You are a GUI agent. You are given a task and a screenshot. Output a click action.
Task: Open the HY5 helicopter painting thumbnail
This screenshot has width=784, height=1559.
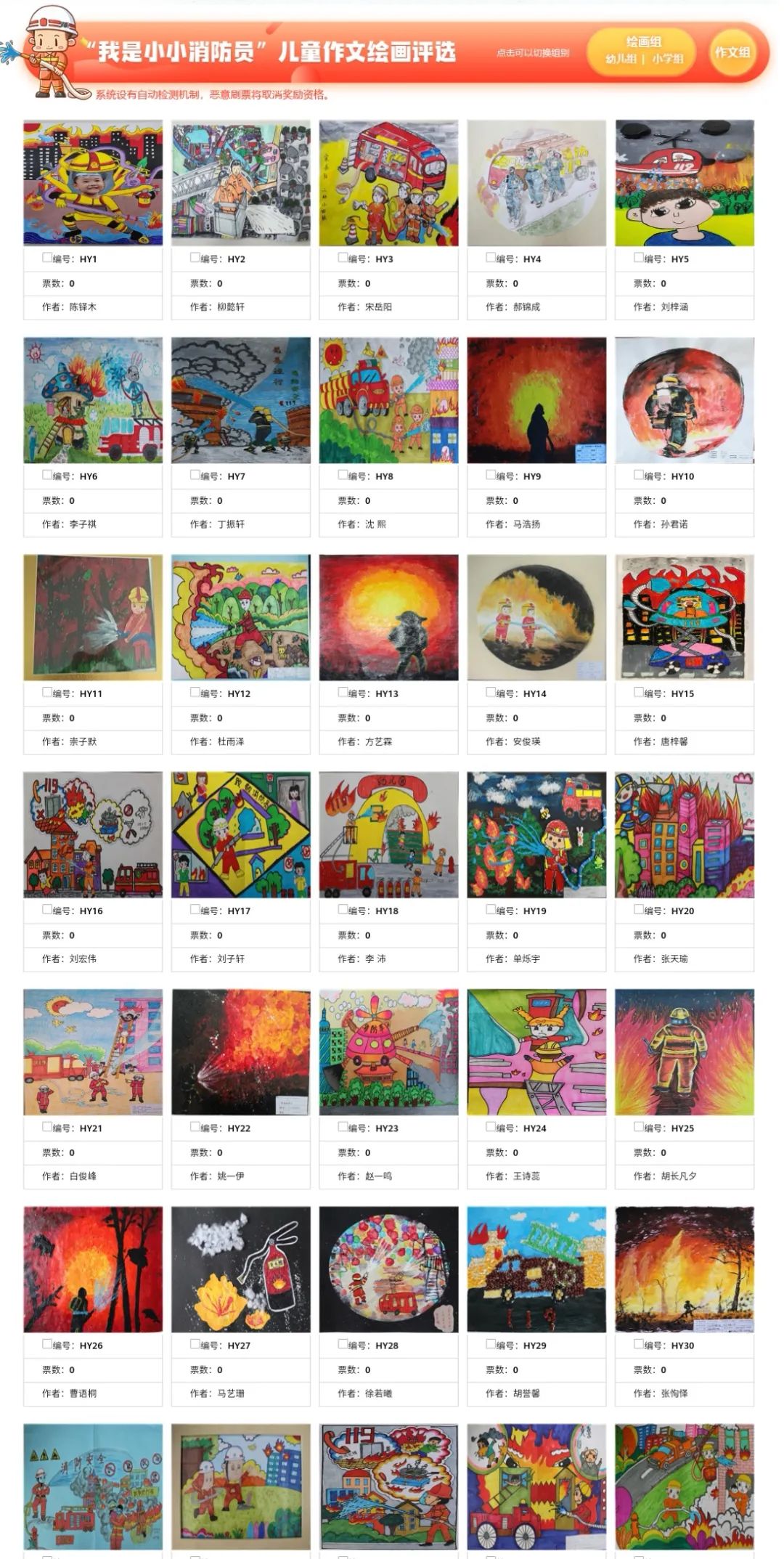(x=685, y=183)
